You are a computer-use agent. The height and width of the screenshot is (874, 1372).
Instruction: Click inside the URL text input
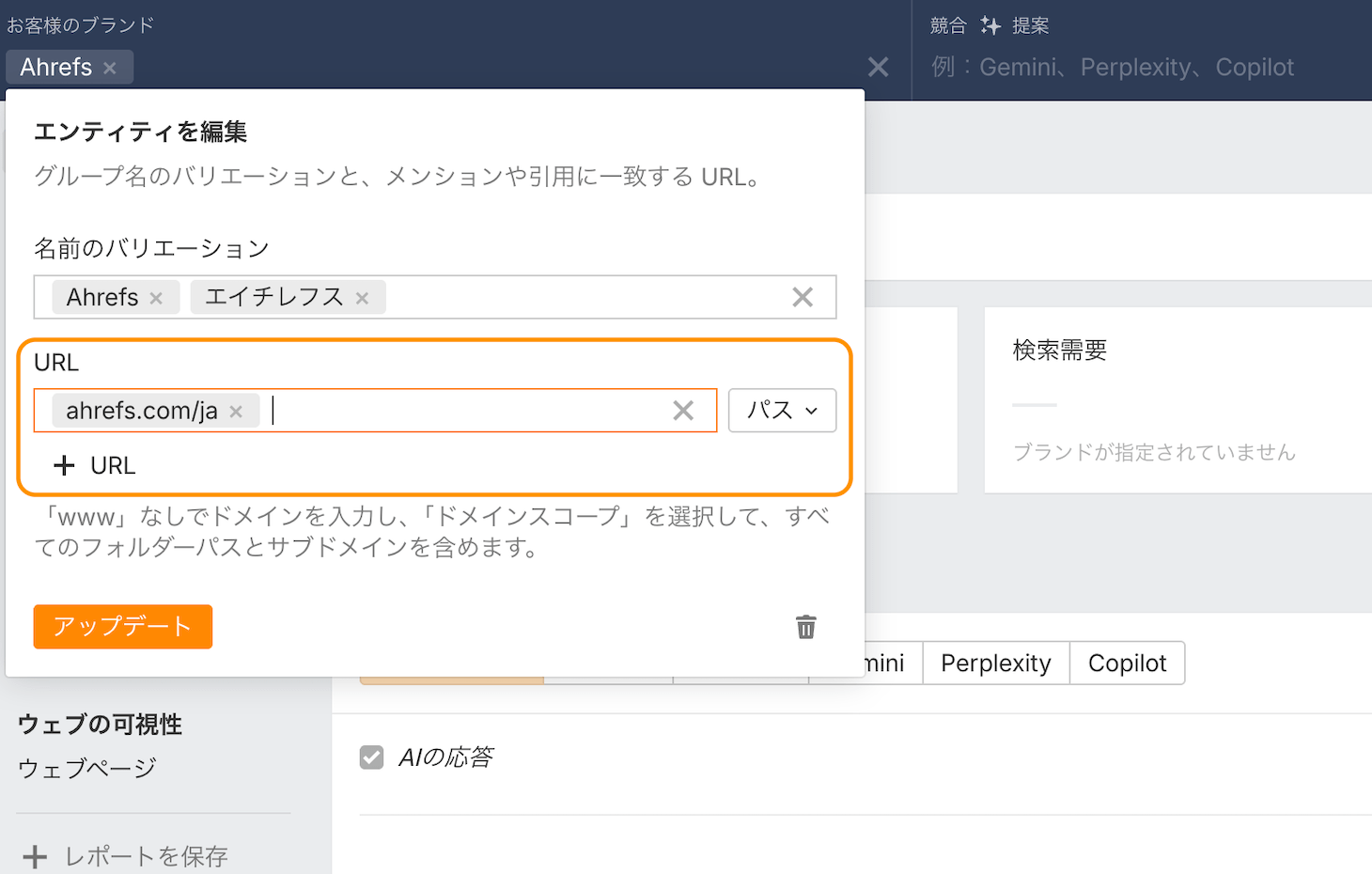click(x=460, y=411)
